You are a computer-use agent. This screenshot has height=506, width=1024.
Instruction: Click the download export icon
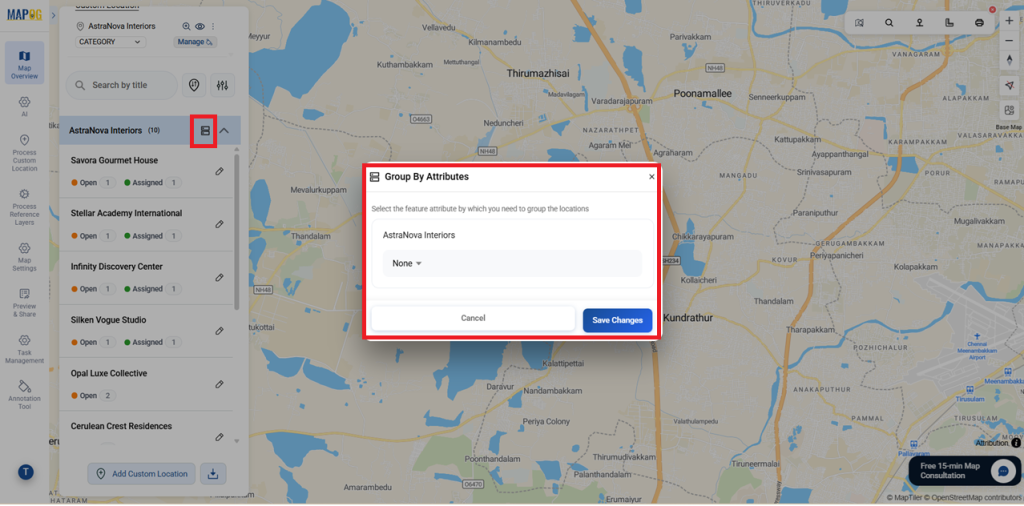tap(213, 474)
